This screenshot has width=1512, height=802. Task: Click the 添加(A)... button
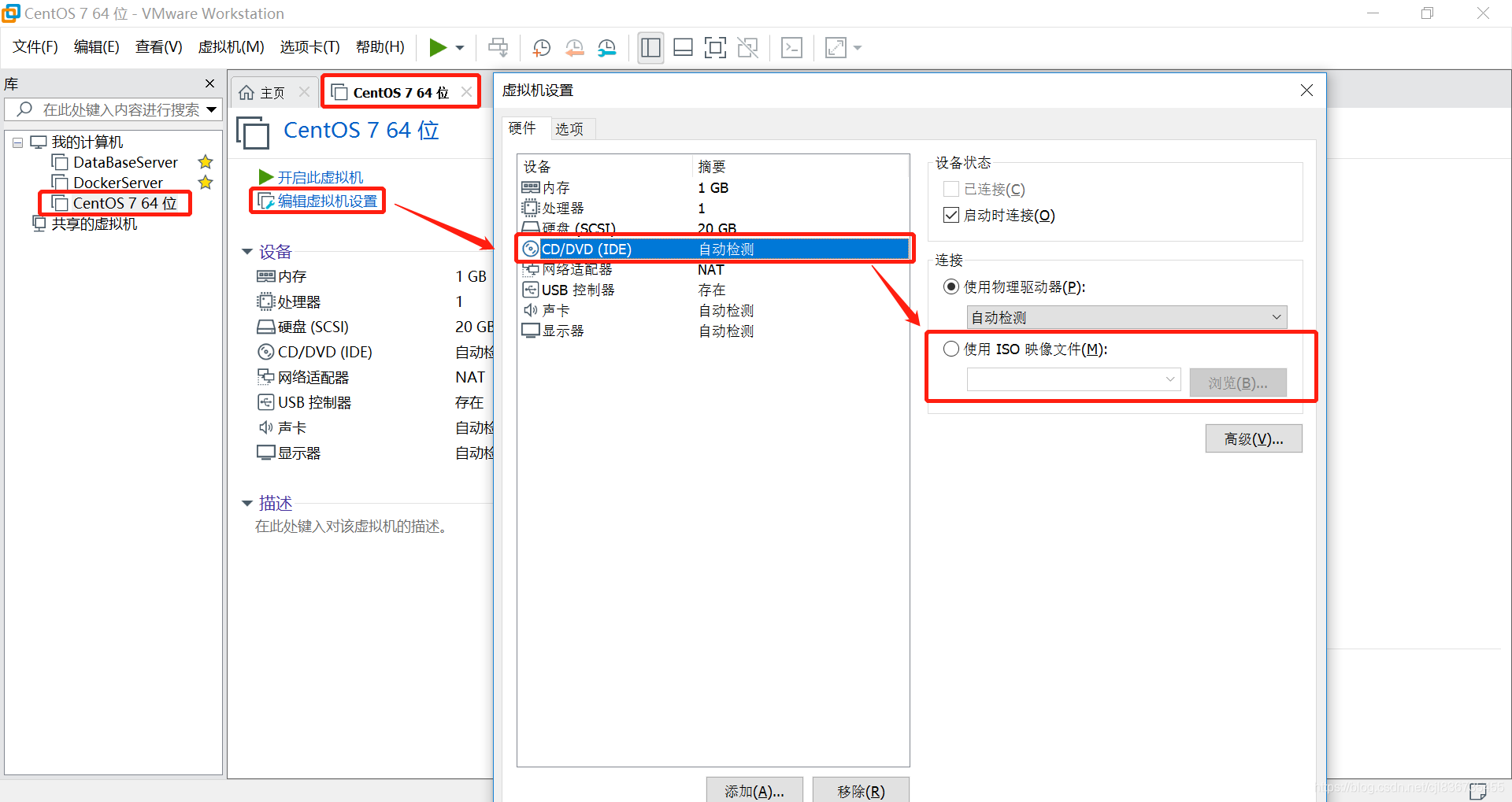coord(754,790)
